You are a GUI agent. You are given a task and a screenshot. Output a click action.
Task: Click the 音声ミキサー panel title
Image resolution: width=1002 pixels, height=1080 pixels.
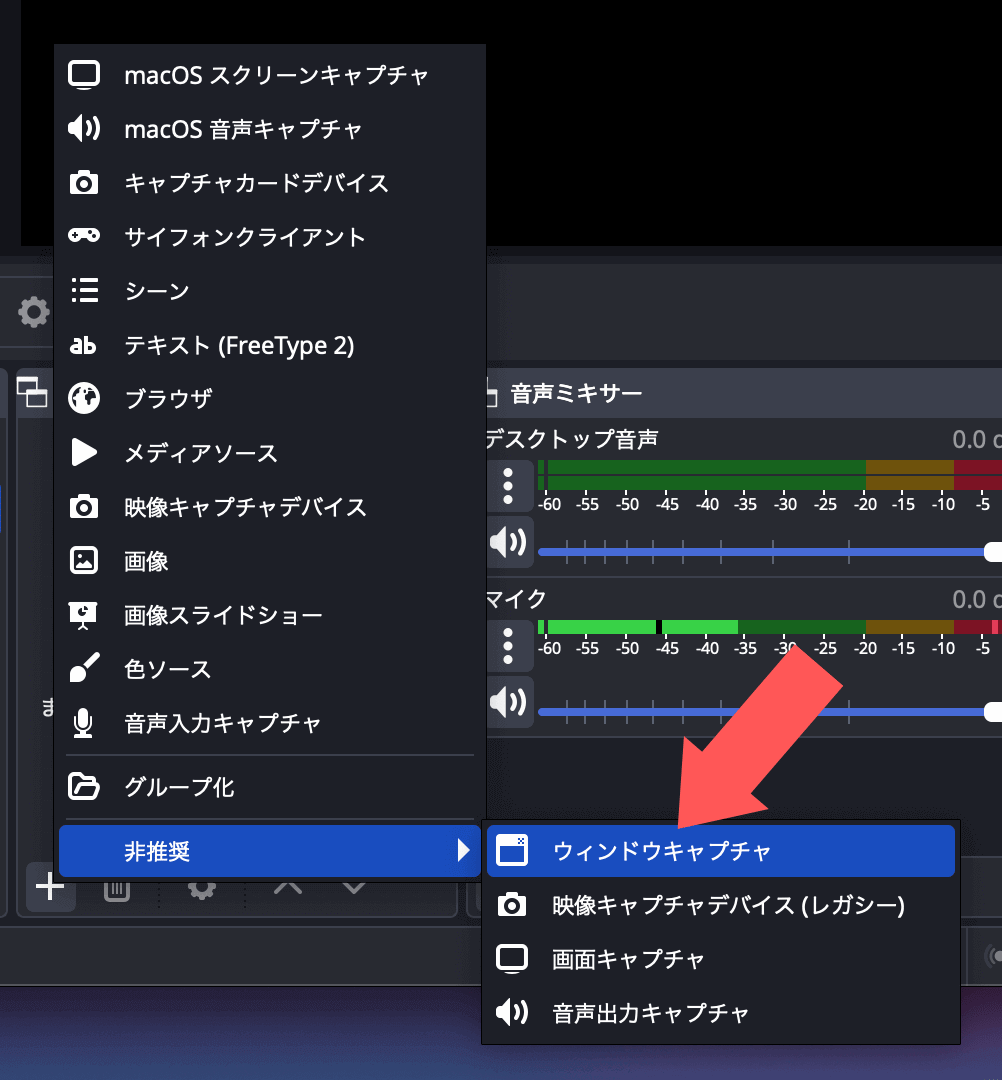pos(576,393)
